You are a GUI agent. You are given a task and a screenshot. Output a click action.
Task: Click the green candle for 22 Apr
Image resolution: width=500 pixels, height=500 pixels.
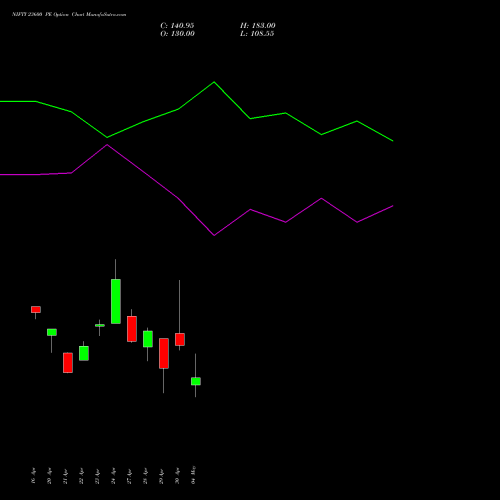pyautogui.click(x=84, y=353)
